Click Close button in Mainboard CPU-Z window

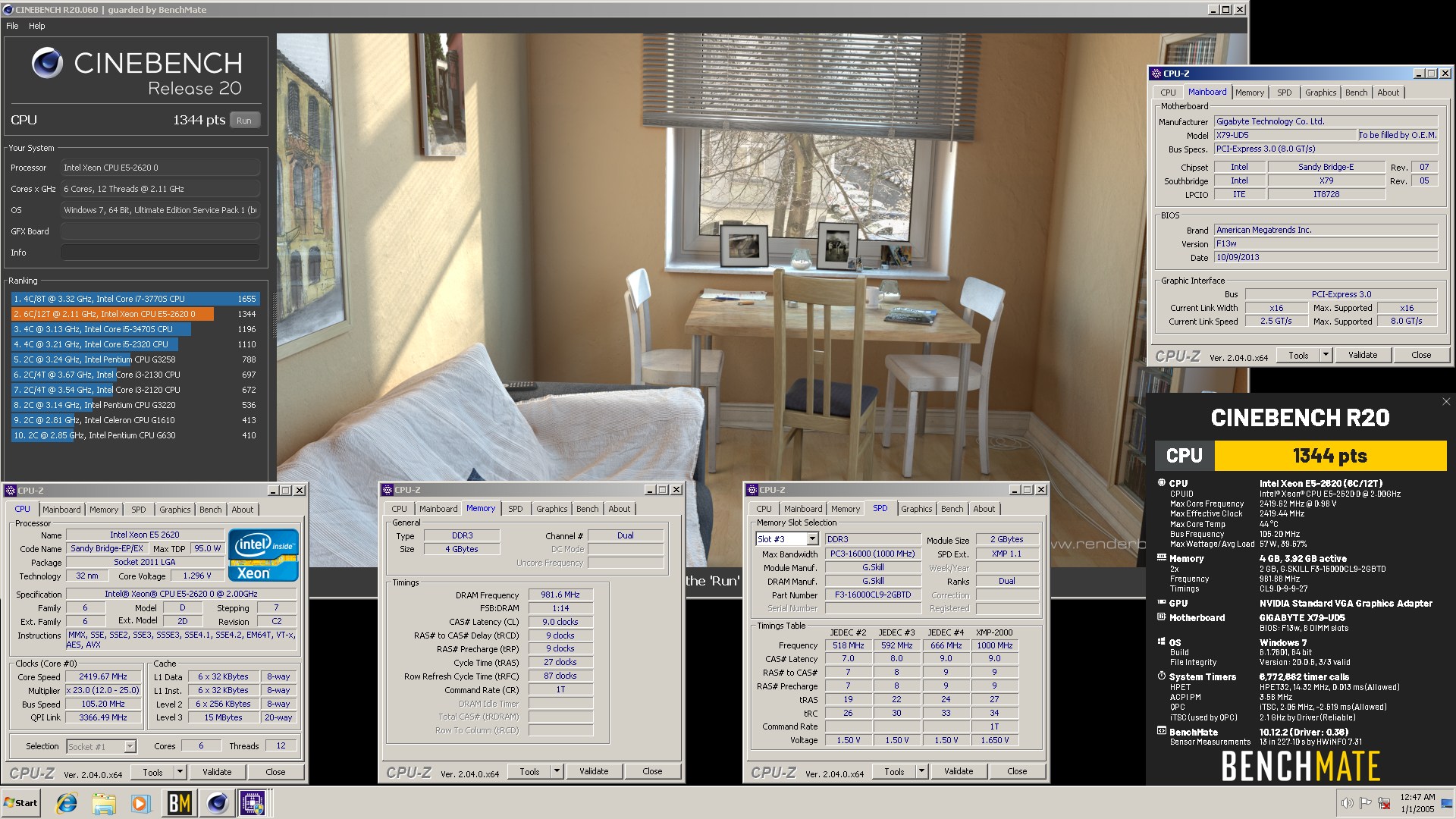[1421, 355]
